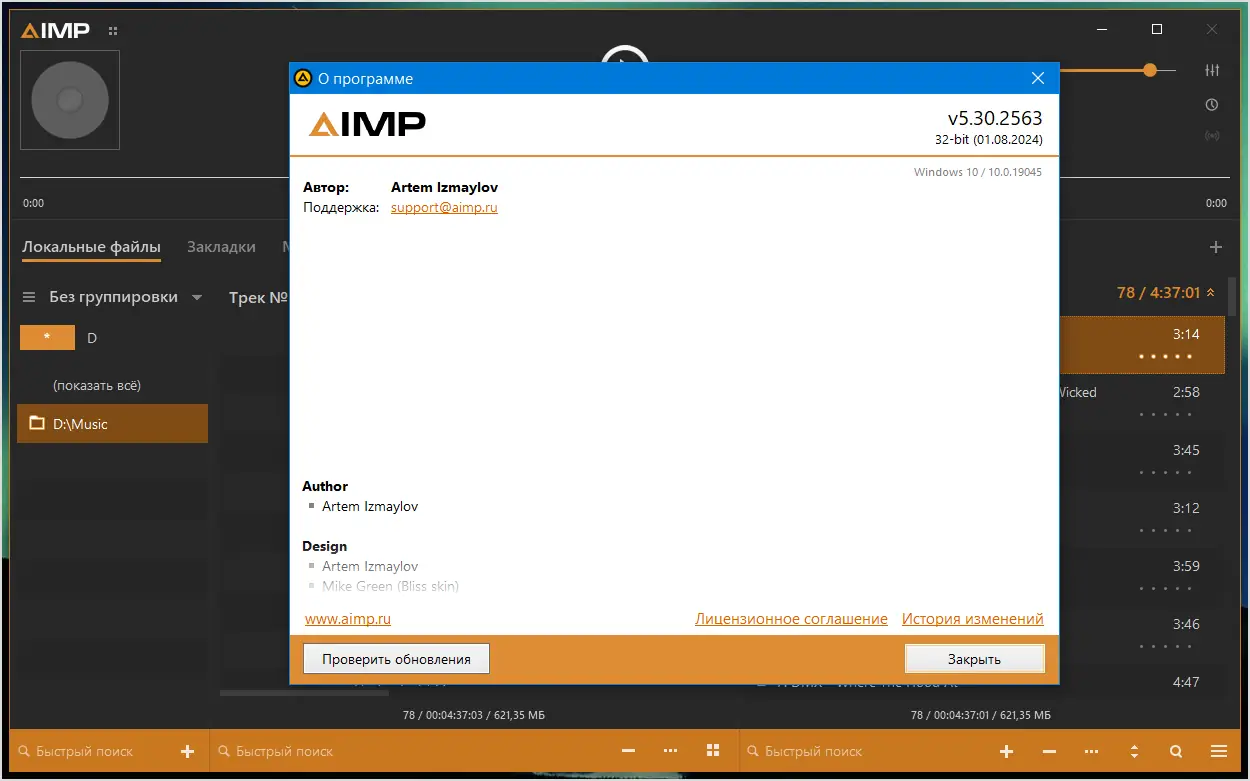Click the track seek bar
The image size is (1250, 781).
point(624,179)
